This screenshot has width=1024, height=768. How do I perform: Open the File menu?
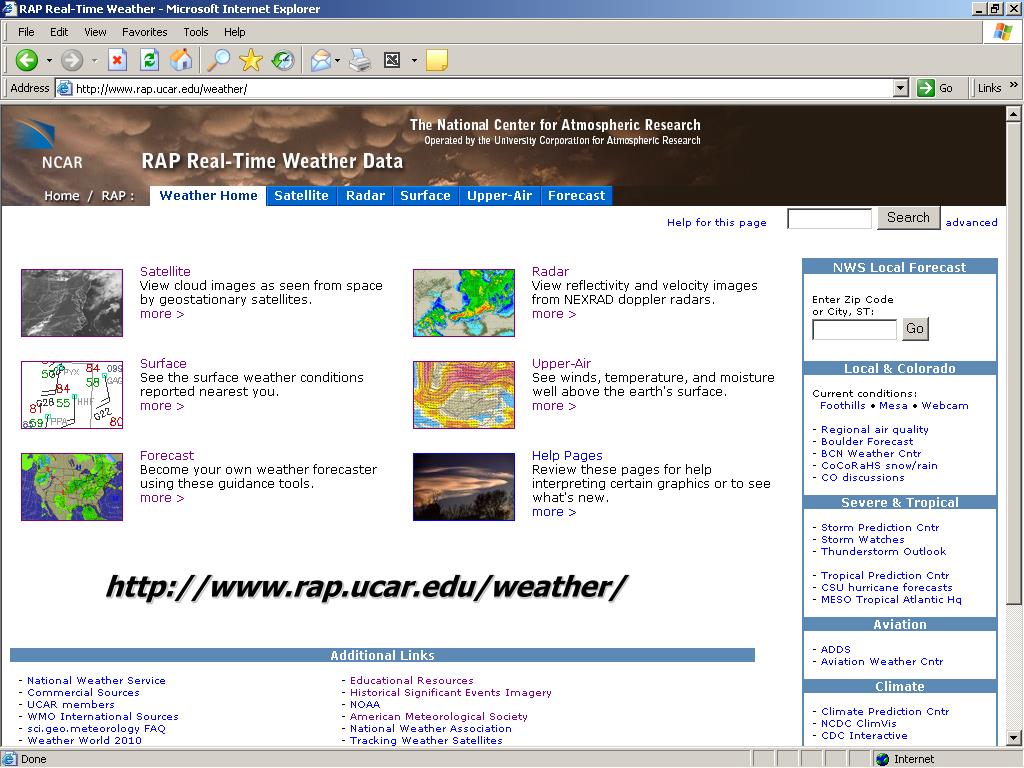[x=26, y=32]
